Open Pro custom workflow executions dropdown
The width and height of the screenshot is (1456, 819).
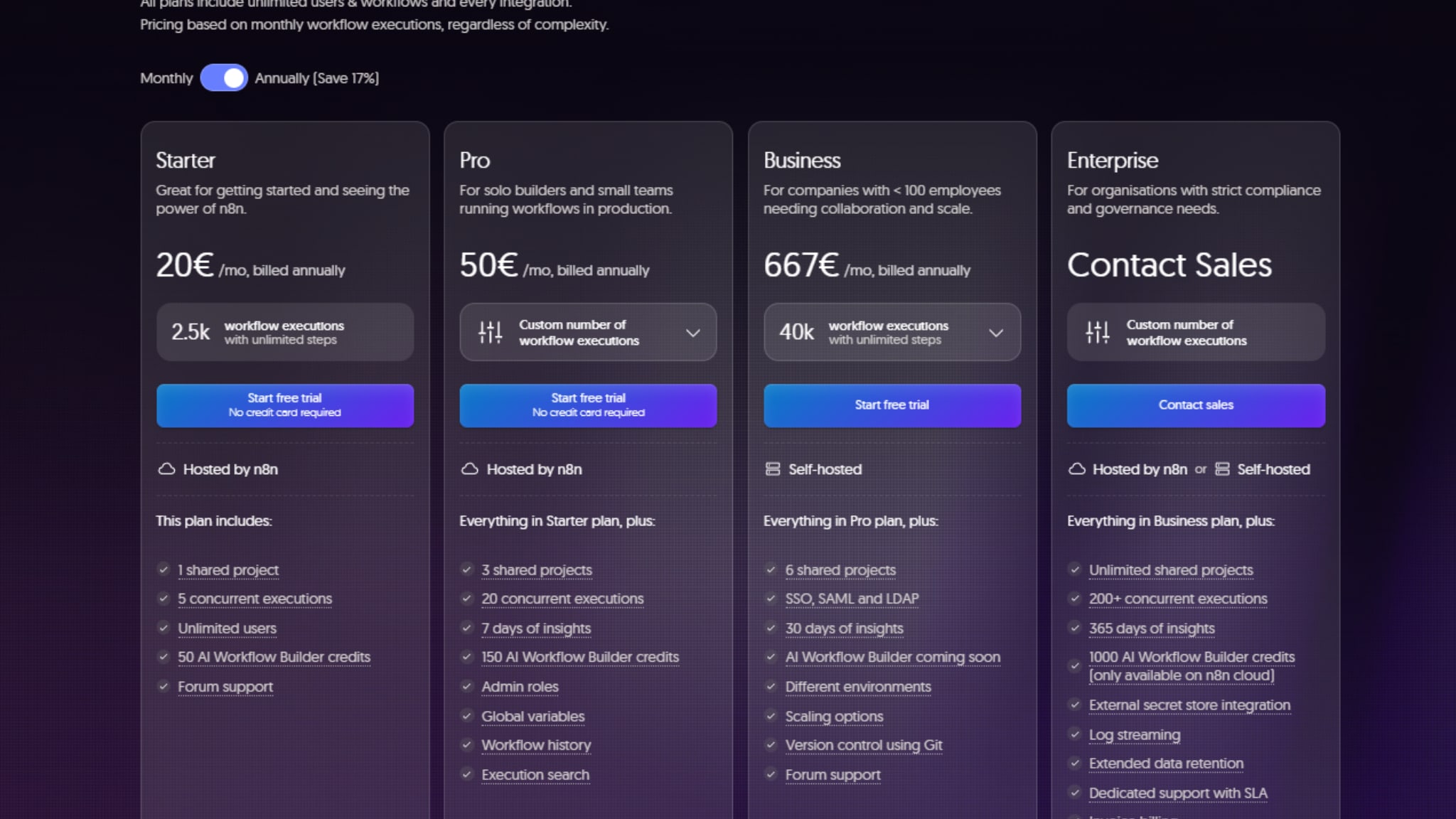[588, 332]
